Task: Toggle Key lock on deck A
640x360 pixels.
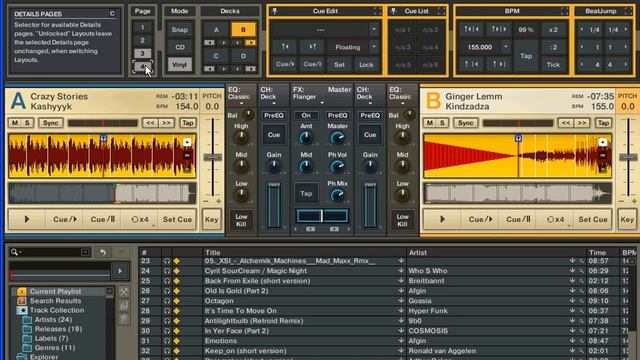Action: (211, 220)
